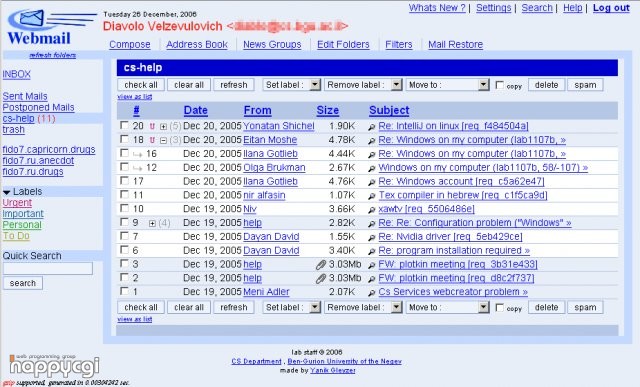This screenshot has width=640, height=387.
Task: Enable the top copy checkbox
Action: coord(499,85)
